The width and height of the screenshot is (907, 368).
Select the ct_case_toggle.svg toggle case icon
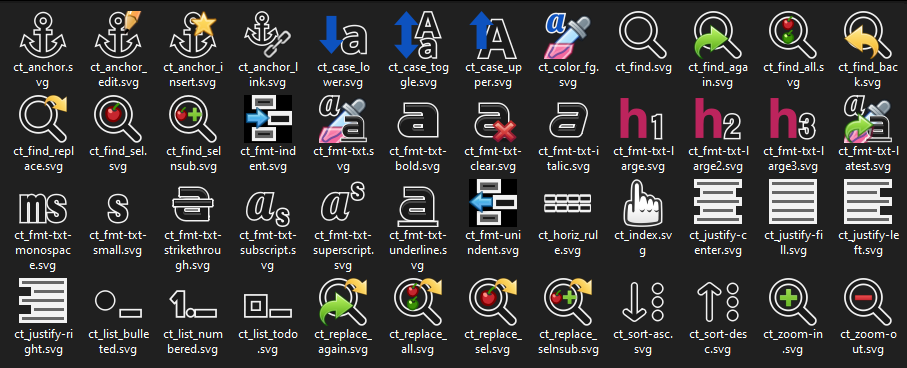[x=418, y=35]
